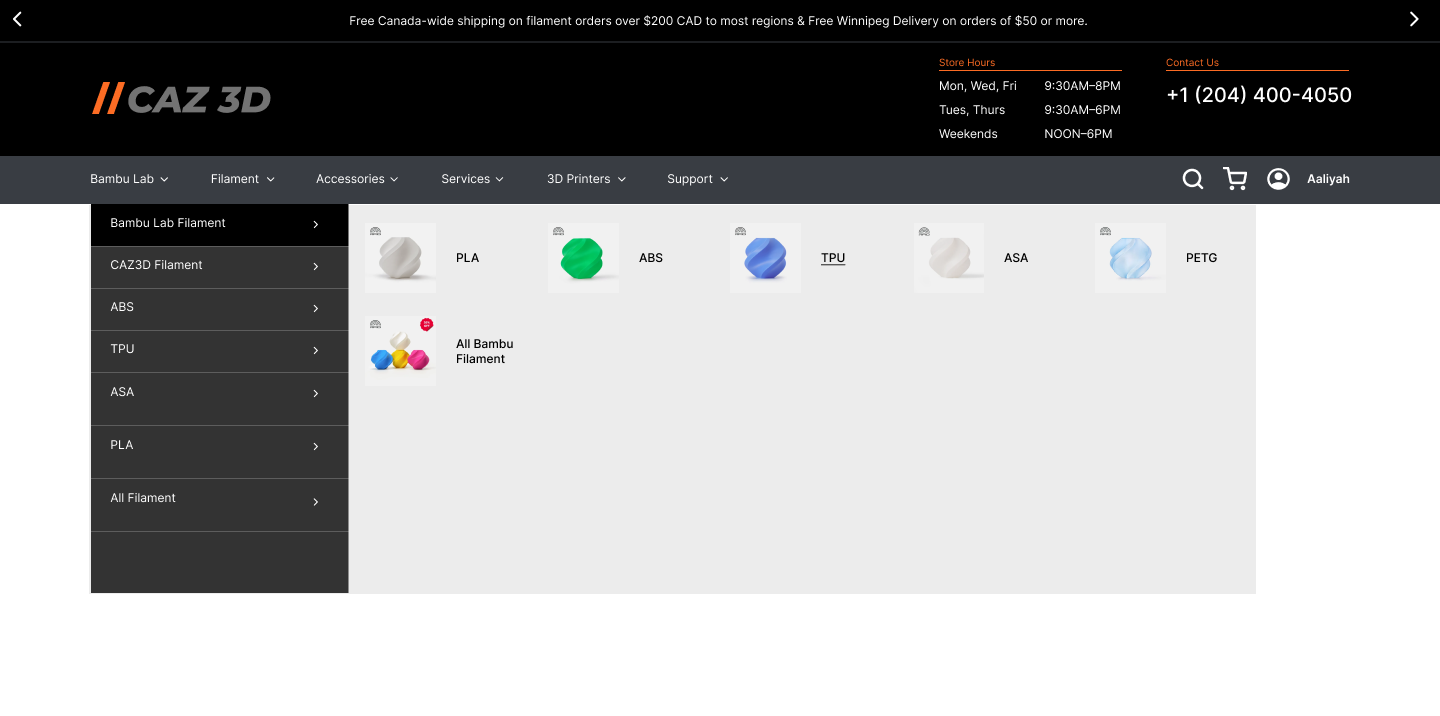Click the light blue PETG thumbnail

coord(1130,258)
